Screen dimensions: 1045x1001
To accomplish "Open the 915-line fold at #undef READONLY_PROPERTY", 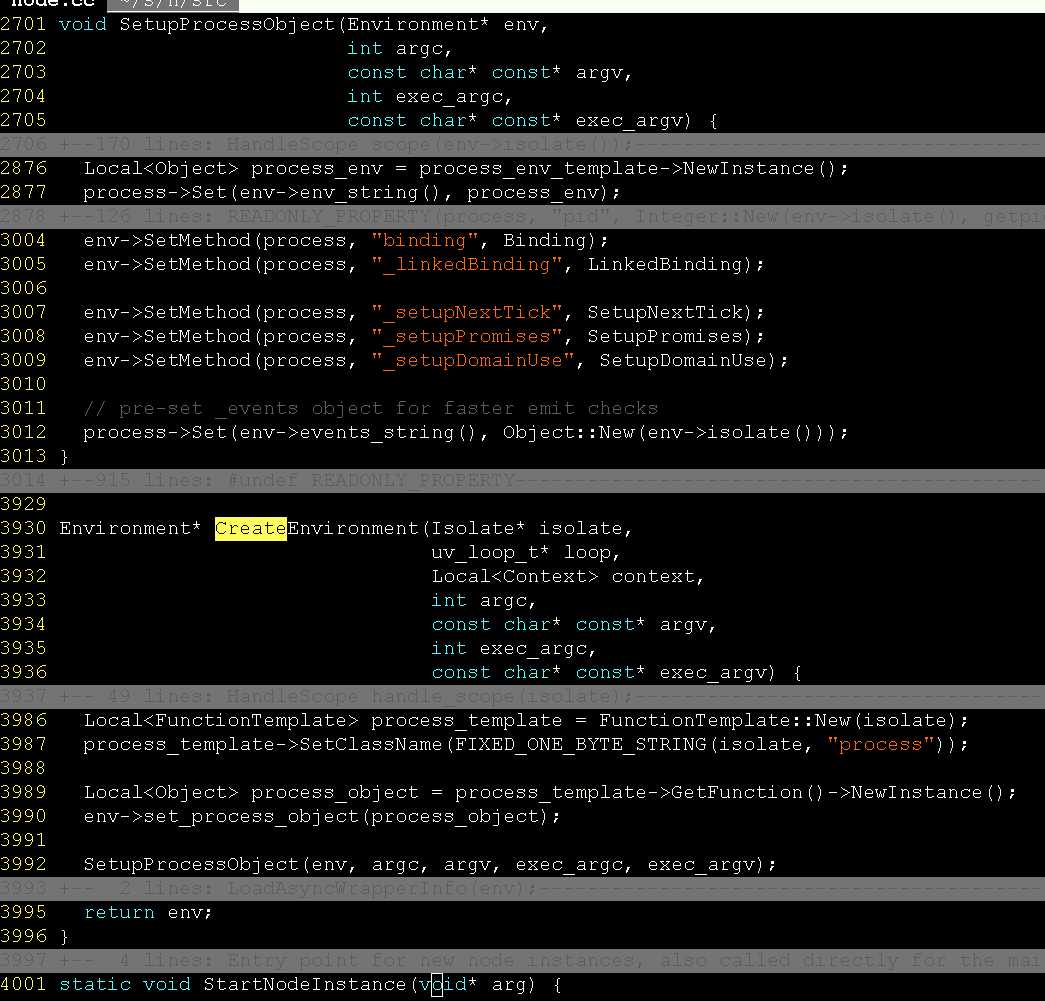I will pos(522,481).
